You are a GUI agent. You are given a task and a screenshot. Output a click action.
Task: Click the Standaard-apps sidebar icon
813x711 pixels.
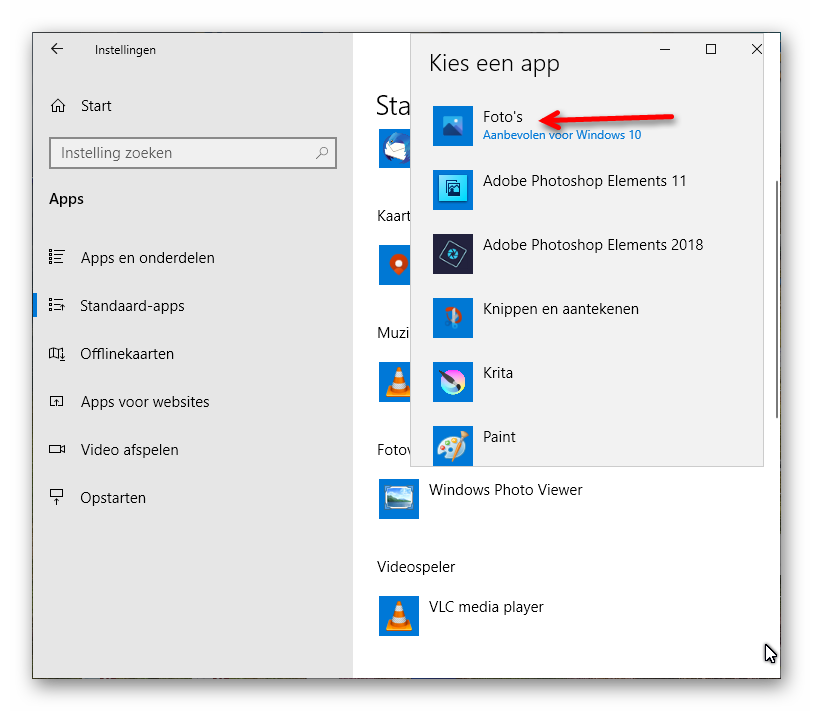(x=57, y=305)
